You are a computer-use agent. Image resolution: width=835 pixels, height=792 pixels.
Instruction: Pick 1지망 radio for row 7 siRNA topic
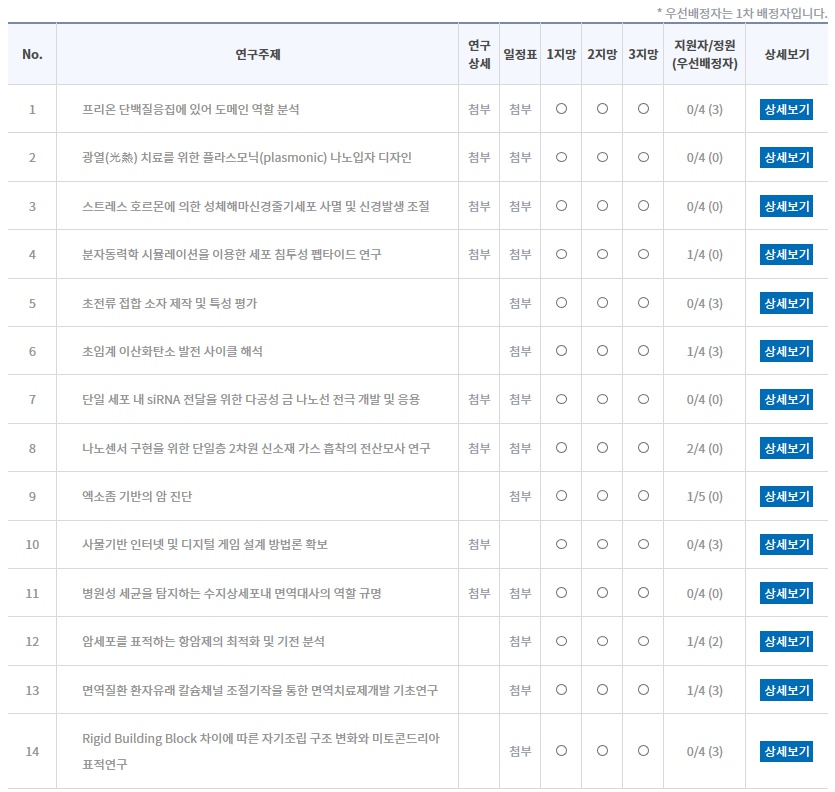[561, 399]
